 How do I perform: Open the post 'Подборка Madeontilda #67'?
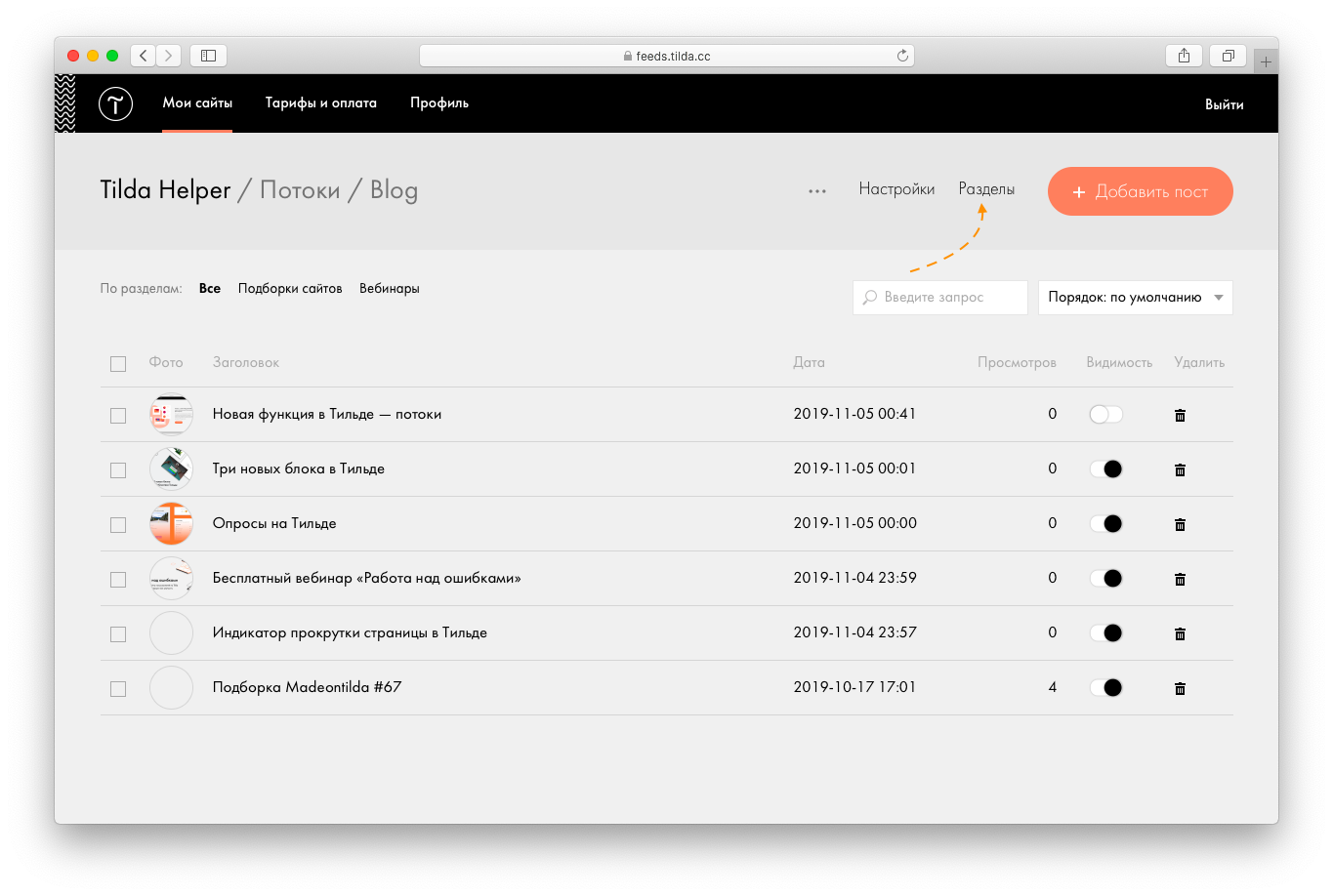(x=308, y=688)
